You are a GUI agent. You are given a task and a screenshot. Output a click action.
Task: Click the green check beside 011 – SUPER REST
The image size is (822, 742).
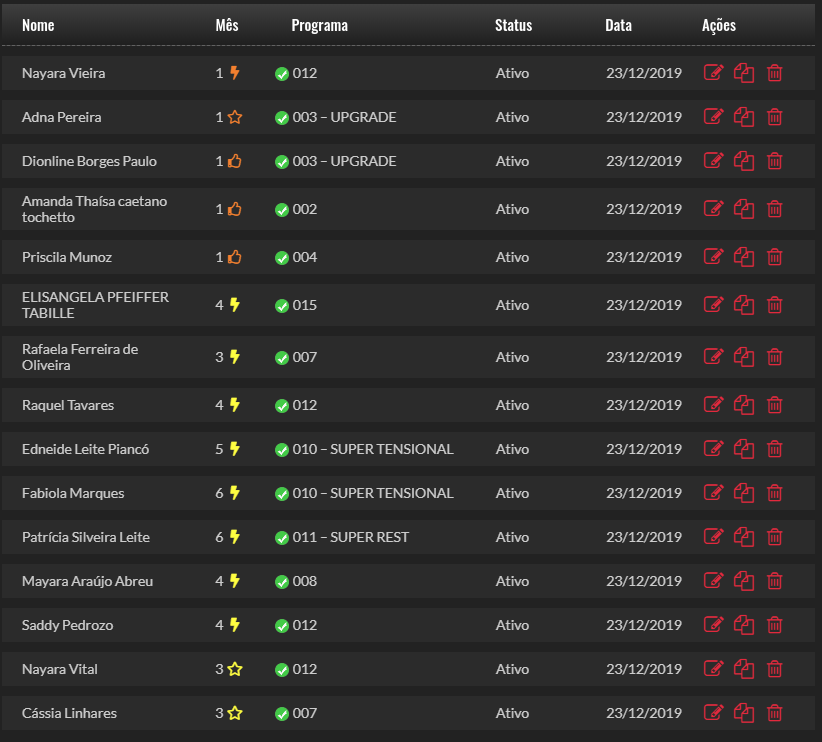282,537
